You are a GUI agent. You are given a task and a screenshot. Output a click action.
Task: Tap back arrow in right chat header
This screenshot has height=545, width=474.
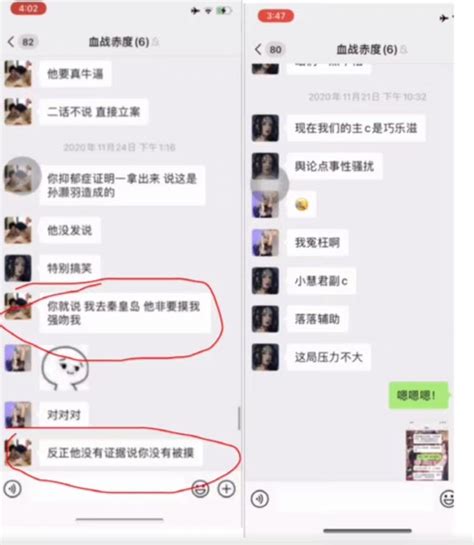tap(258, 49)
